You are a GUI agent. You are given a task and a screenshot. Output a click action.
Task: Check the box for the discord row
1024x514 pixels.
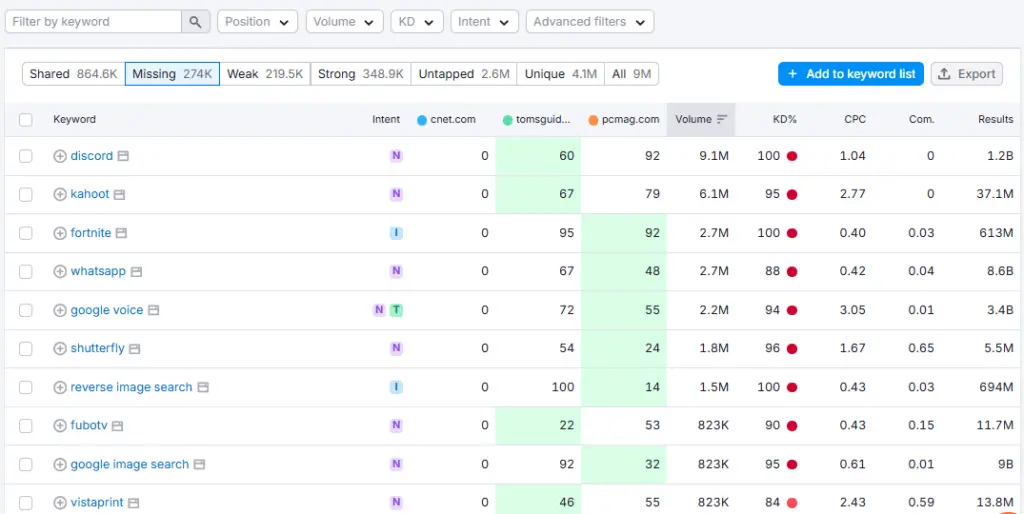pos(26,156)
